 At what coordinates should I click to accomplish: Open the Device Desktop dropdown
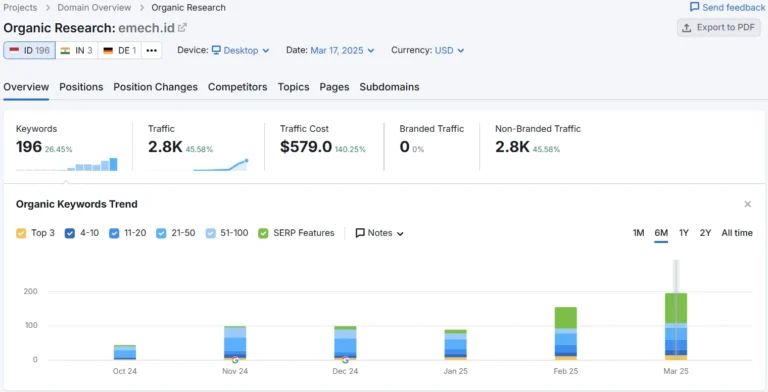click(x=240, y=50)
